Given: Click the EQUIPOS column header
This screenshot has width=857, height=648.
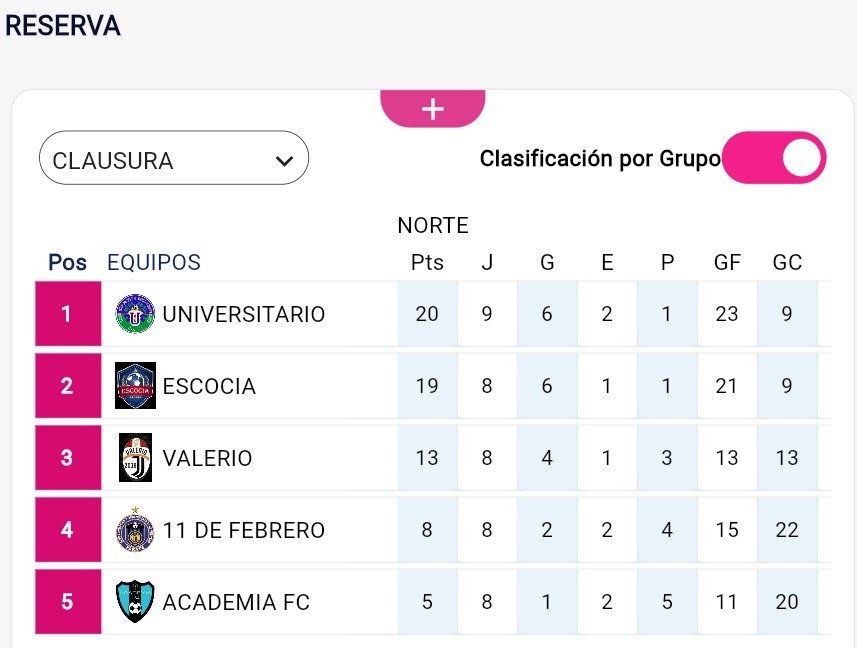Looking at the screenshot, I should click(154, 263).
